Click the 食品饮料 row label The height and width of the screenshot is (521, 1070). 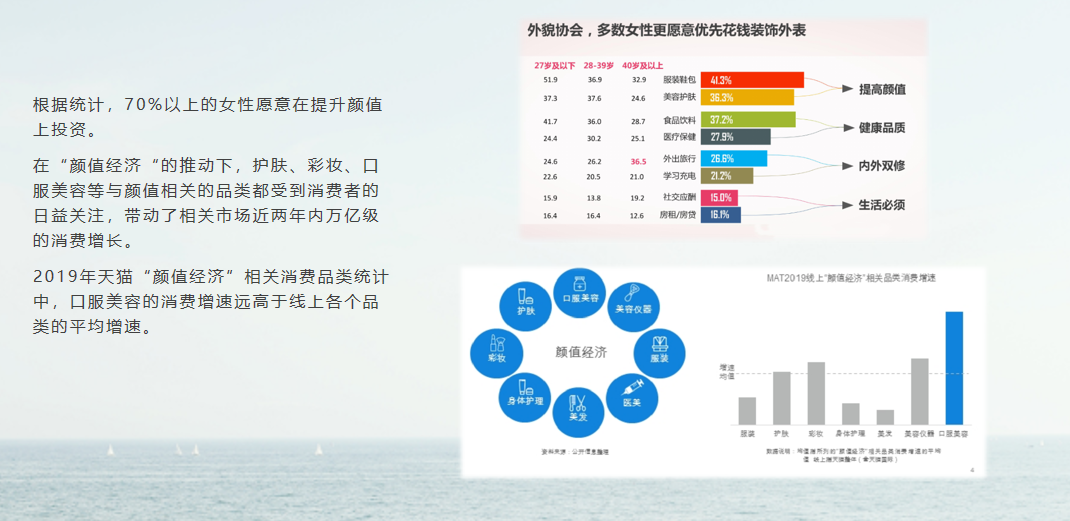coord(679,121)
